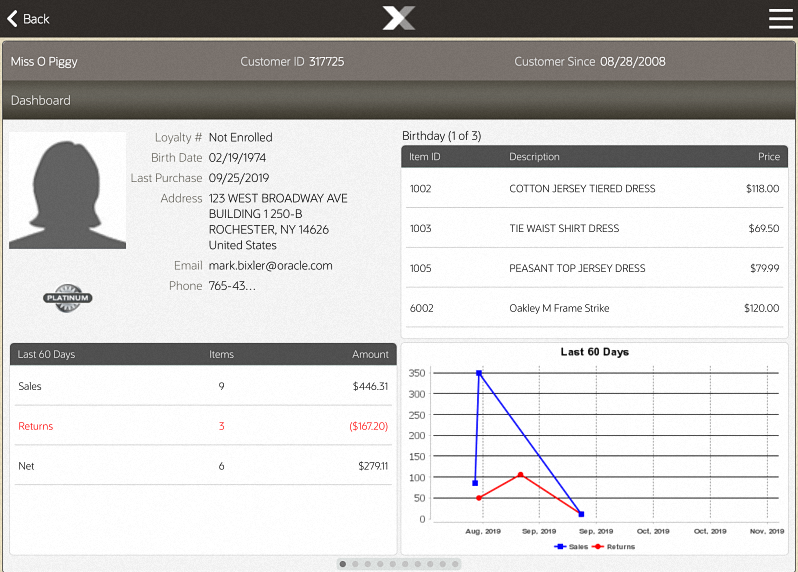The height and width of the screenshot is (572, 798).
Task: Click the customer silhouette photo
Action: [68, 191]
